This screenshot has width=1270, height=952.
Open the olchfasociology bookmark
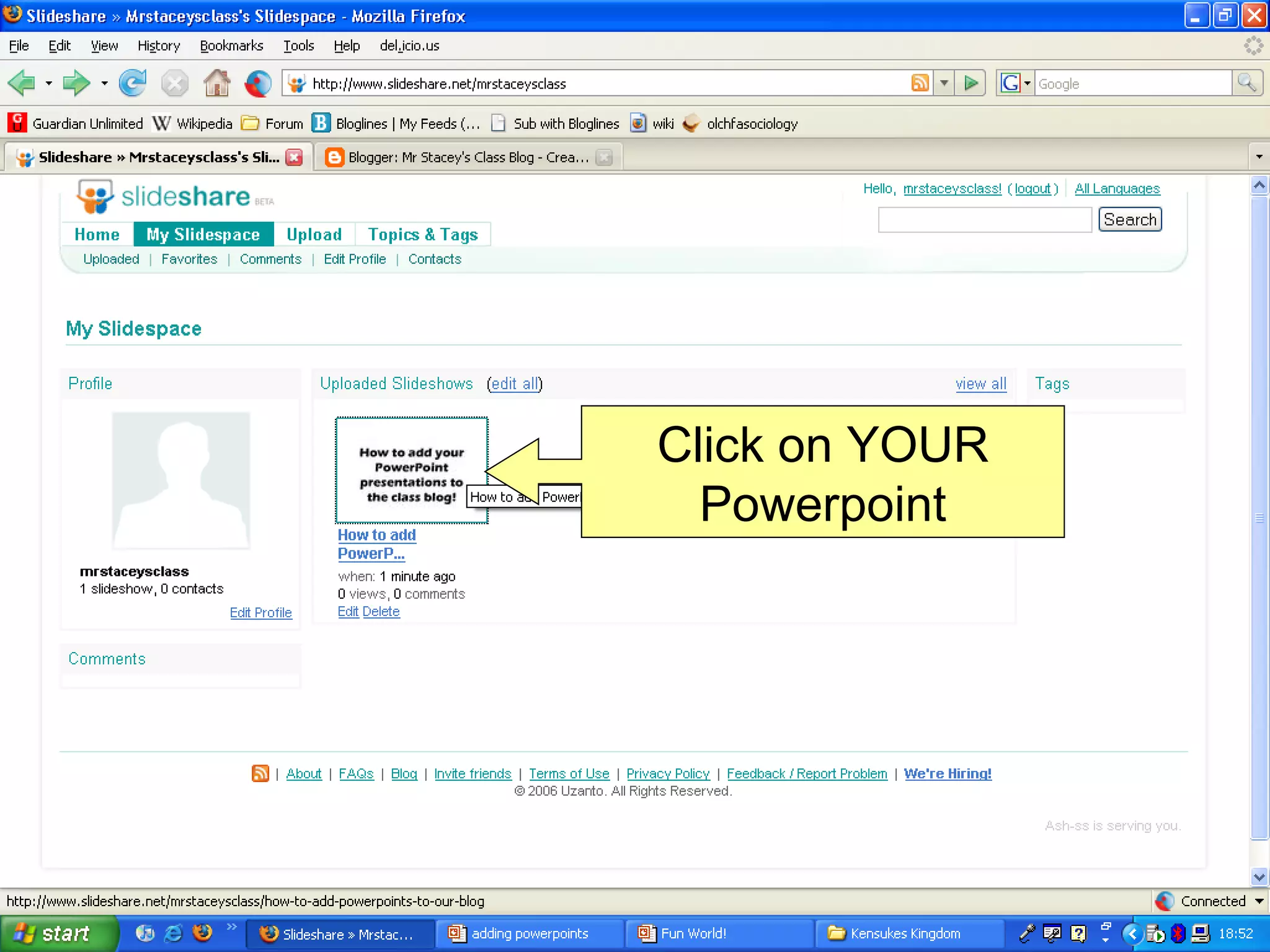740,123
